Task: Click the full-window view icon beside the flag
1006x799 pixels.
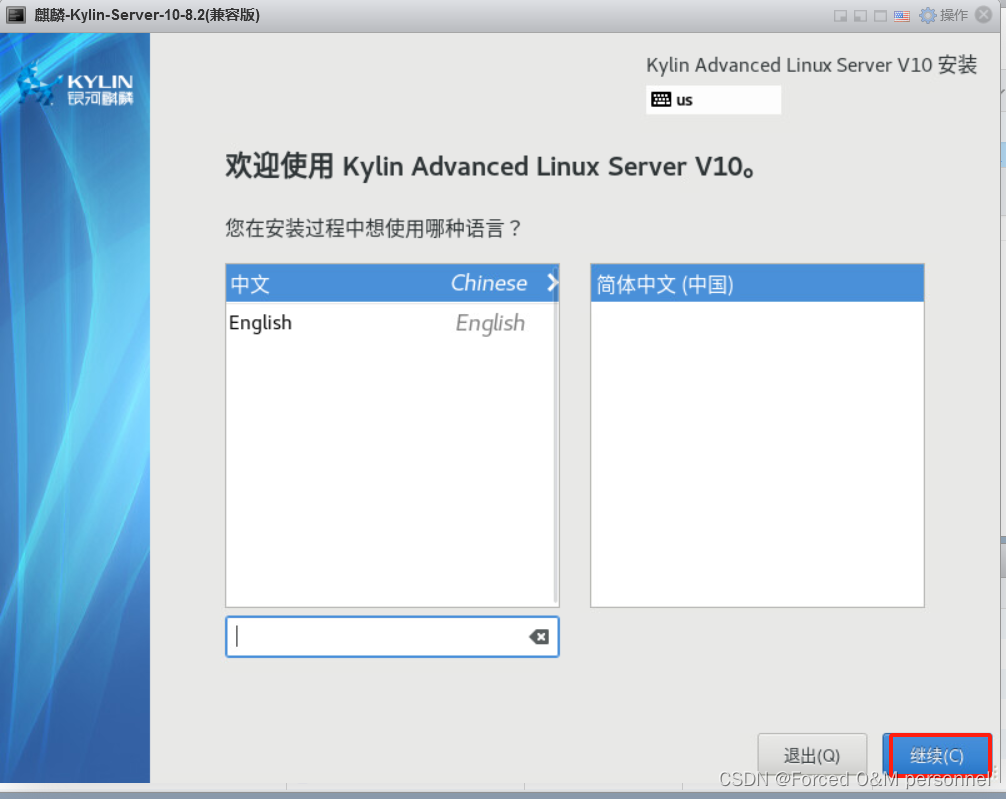Action: pos(881,16)
